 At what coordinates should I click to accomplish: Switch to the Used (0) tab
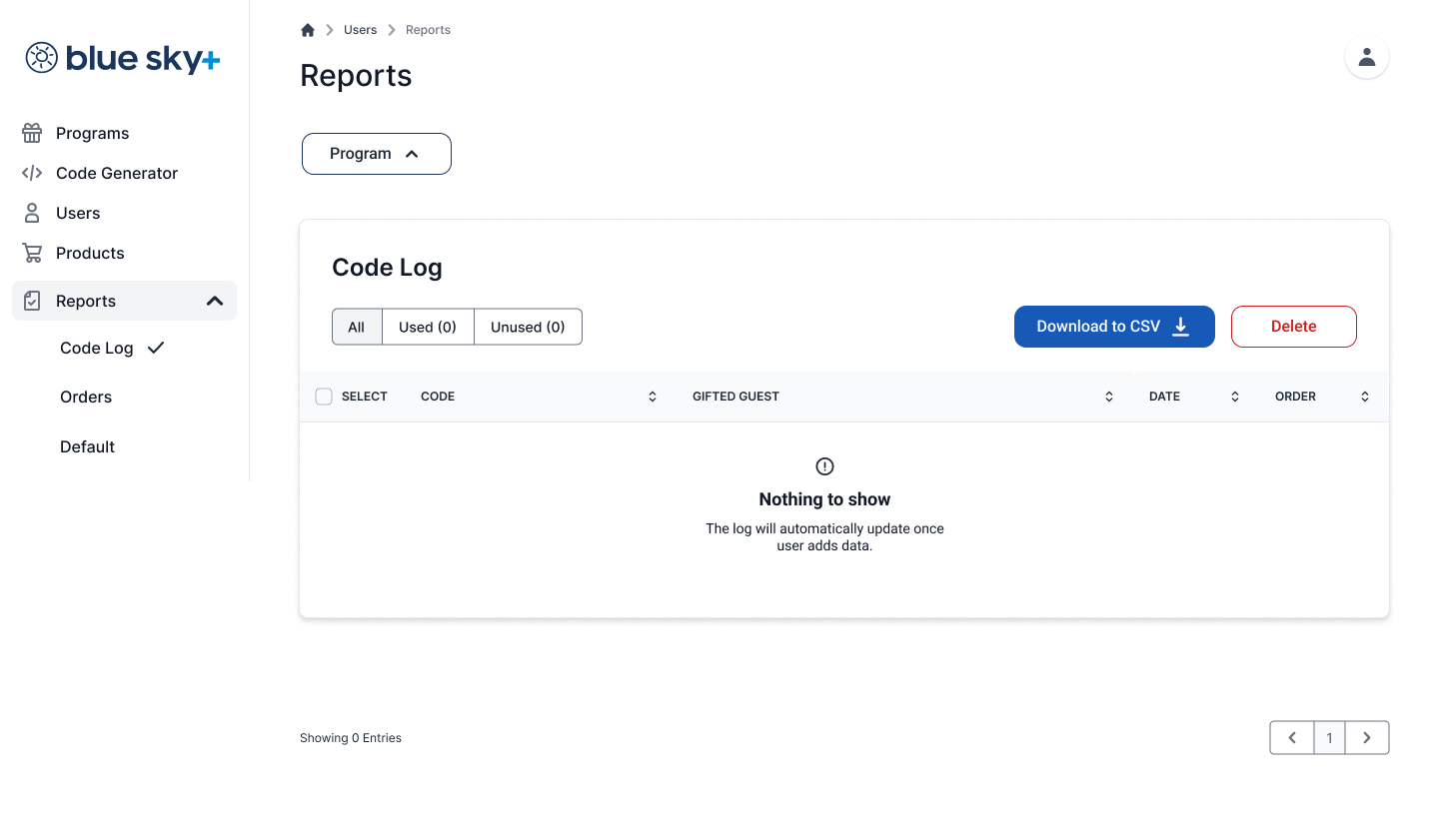tap(428, 327)
